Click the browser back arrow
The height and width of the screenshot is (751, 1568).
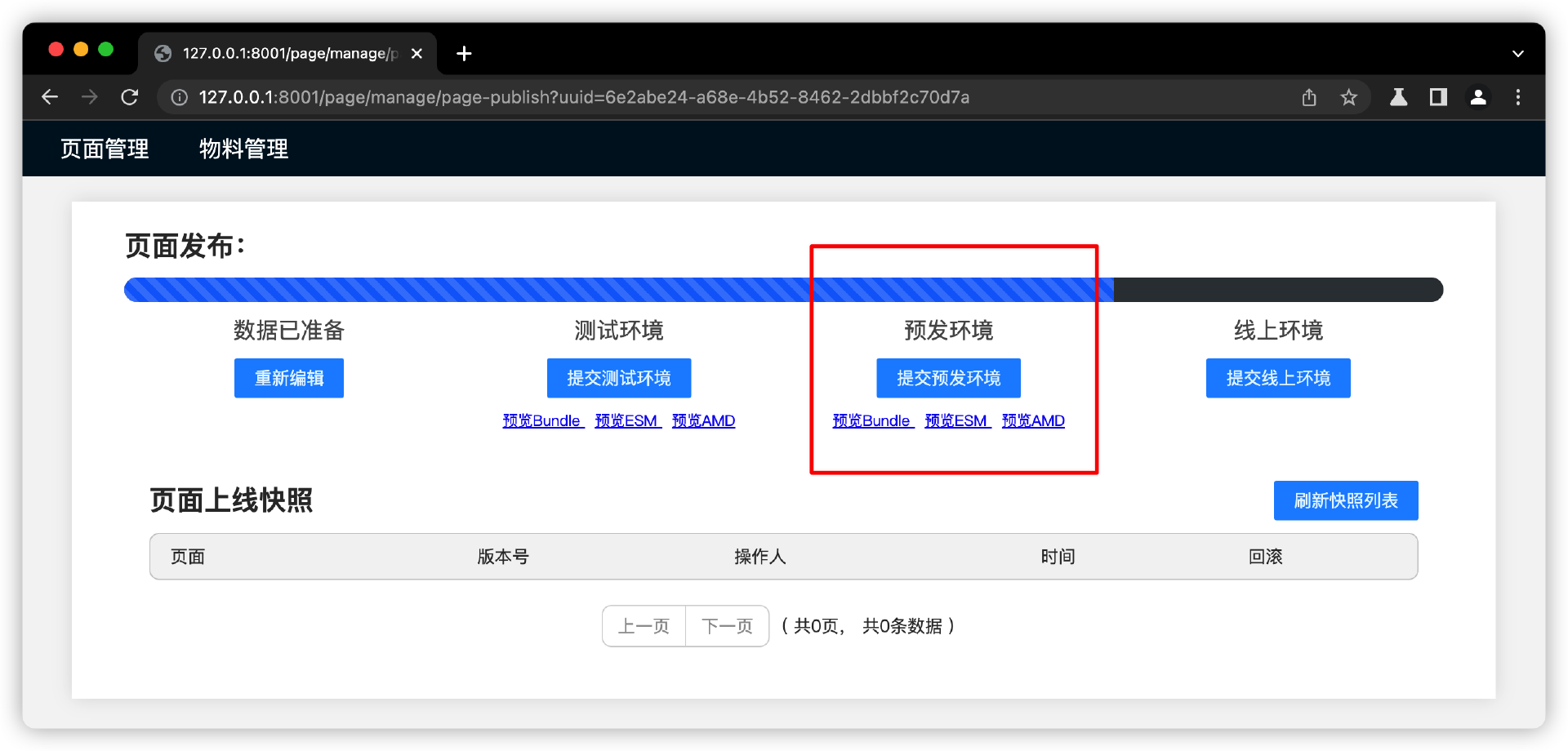(50, 97)
